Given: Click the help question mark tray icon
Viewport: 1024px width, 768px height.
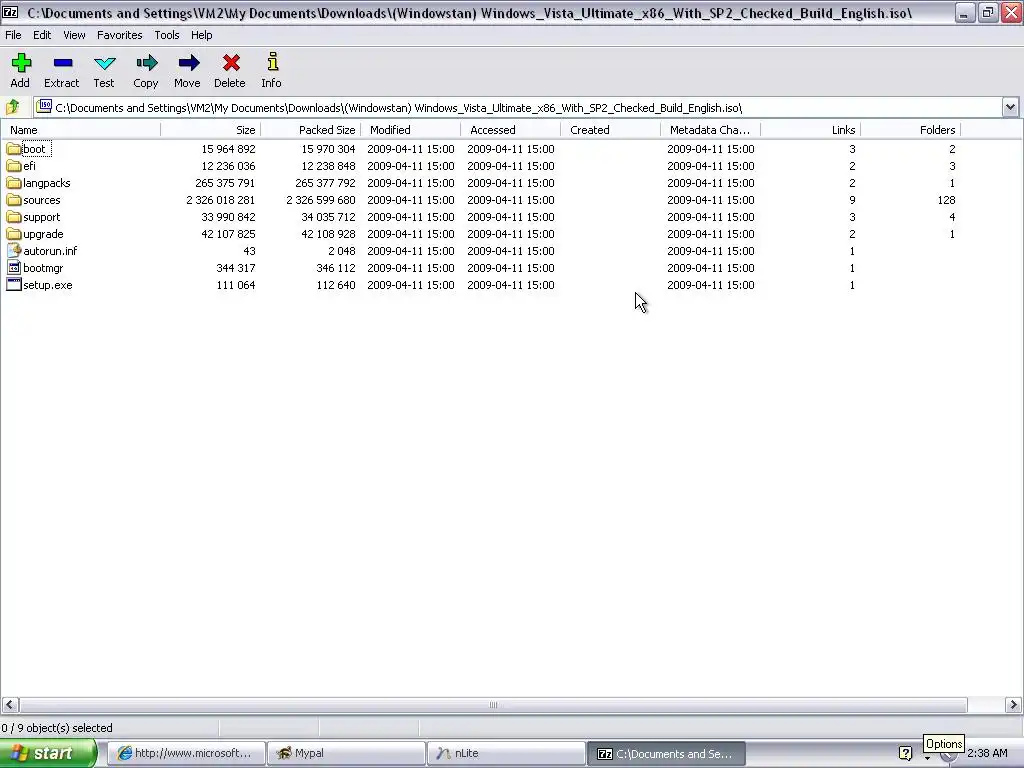Looking at the screenshot, I should click(905, 753).
